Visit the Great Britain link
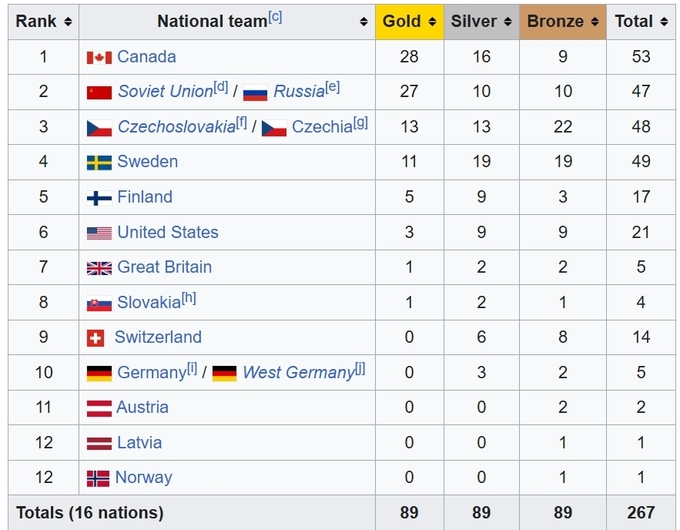The width and height of the screenshot is (680, 530). click(x=165, y=267)
